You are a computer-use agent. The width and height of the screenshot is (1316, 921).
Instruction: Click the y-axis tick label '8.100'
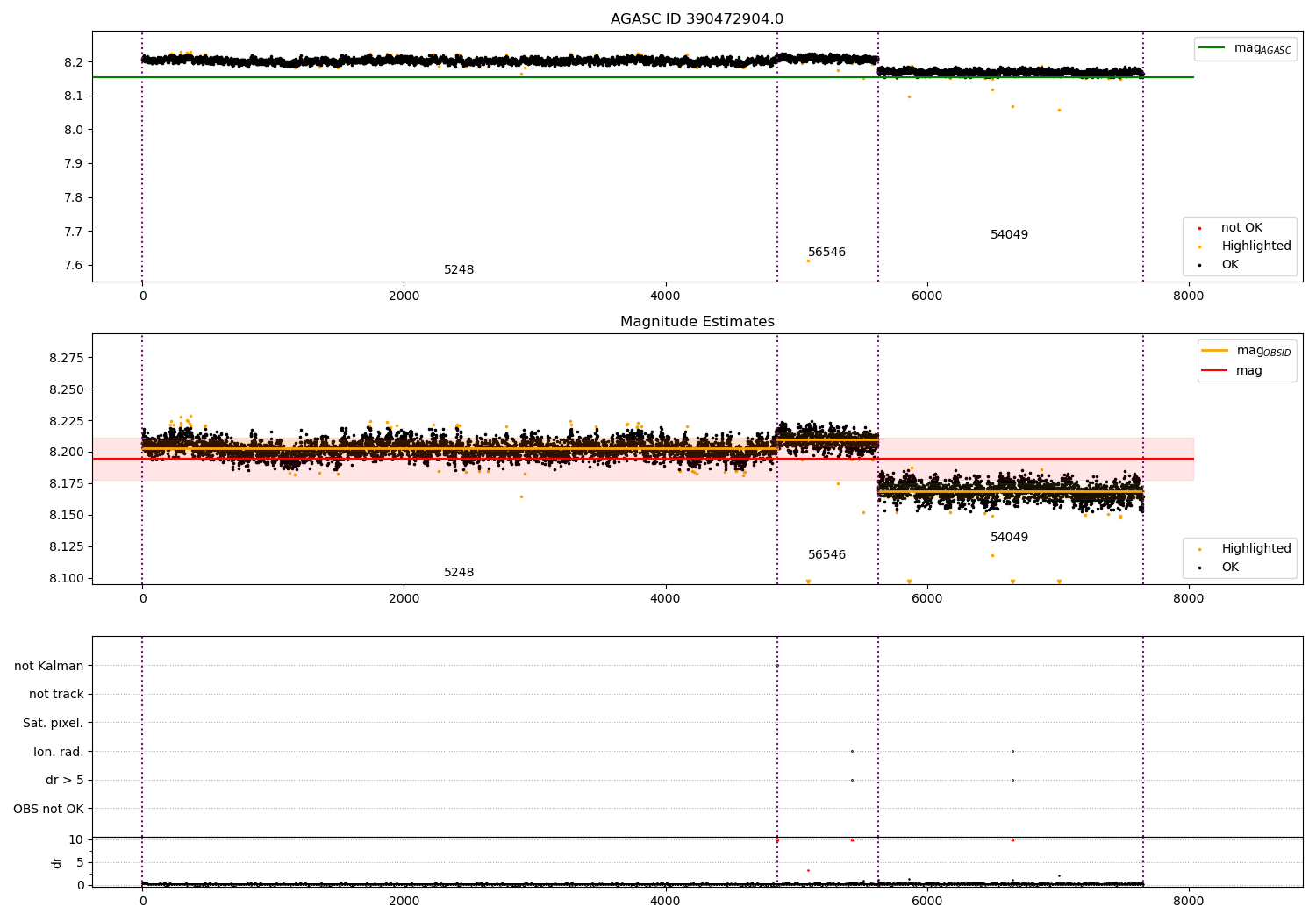[x=67, y=579]
